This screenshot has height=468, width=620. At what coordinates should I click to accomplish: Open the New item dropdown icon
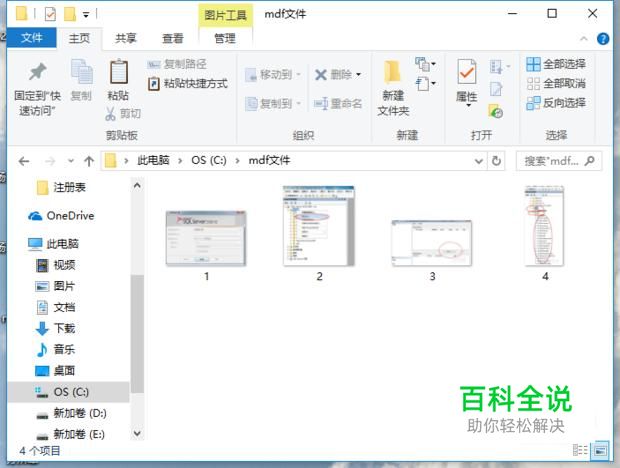(425, 64)
